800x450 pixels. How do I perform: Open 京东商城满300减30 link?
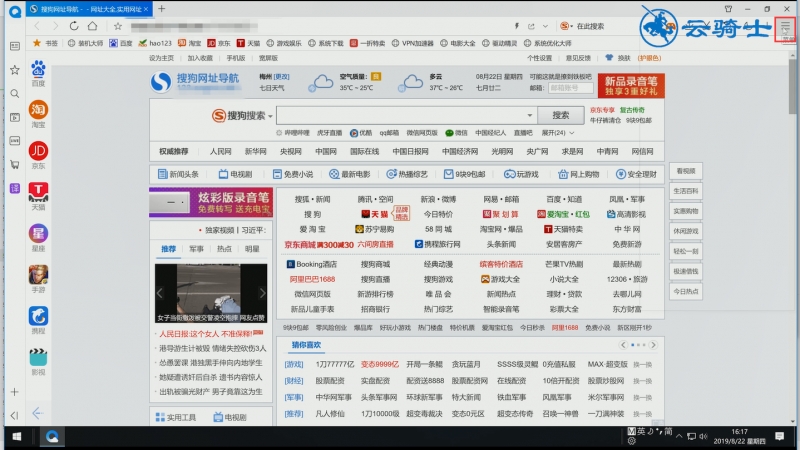click(319, 245)
